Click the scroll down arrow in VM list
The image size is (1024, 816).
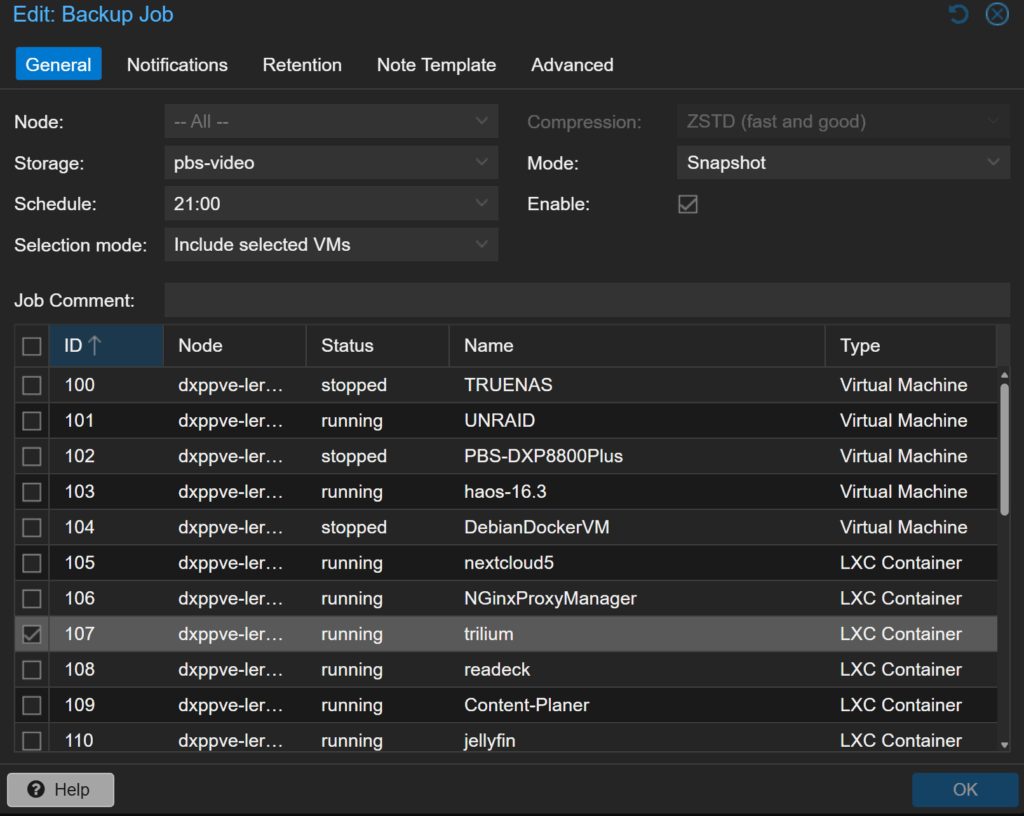point(1004,743)
